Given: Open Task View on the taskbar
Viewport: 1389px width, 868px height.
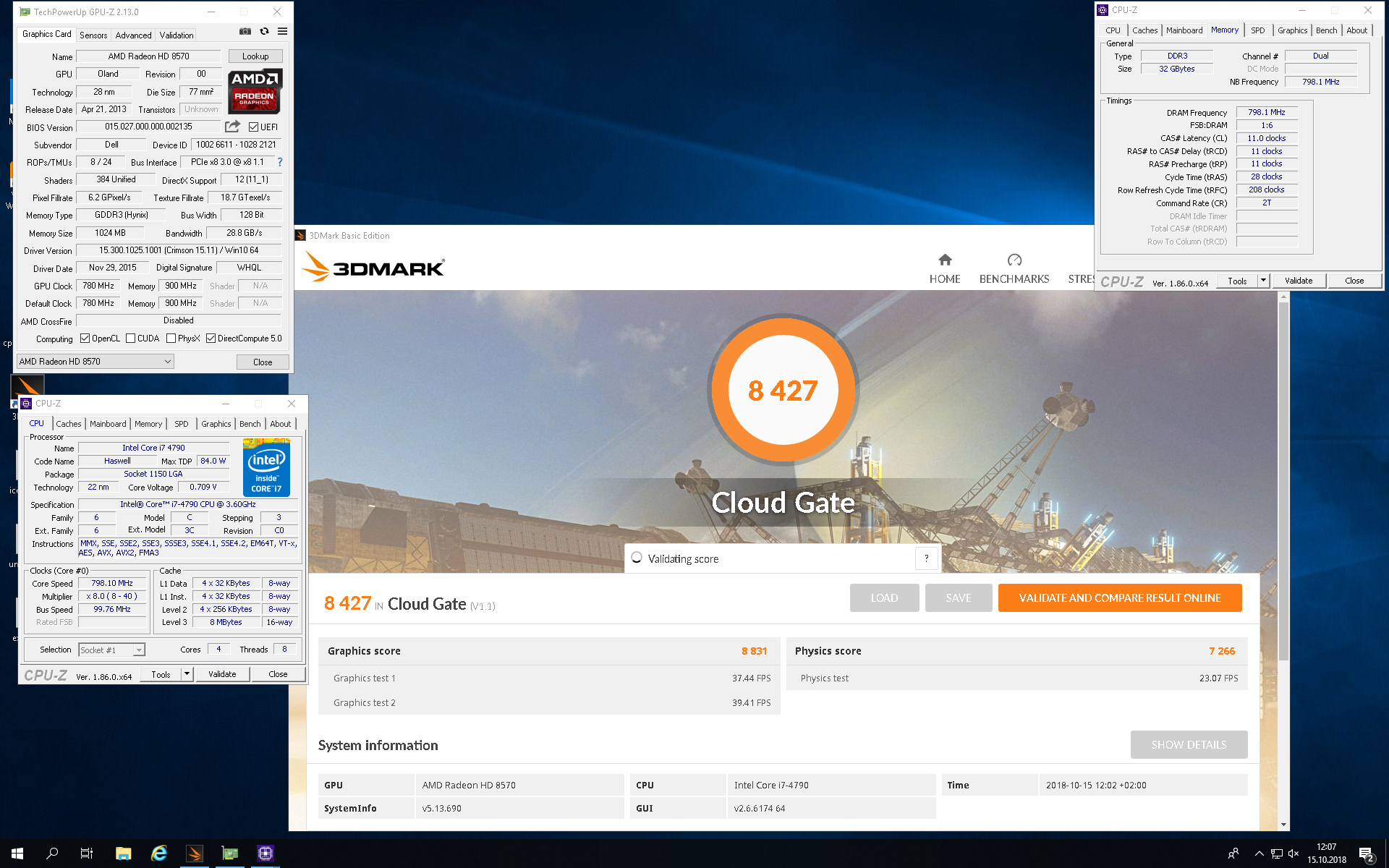Looking at the screenshot, I should [x=87, y=854].
